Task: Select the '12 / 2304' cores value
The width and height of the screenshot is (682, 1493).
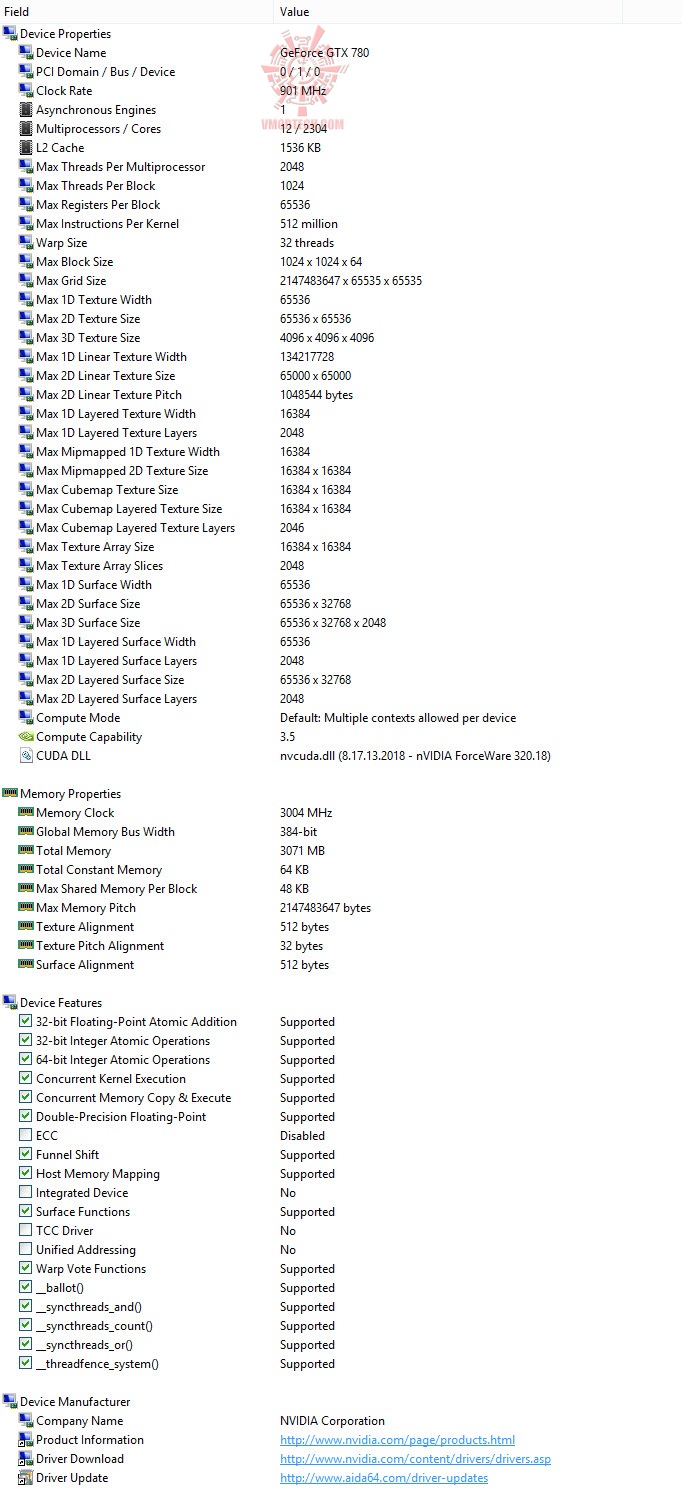Action: coord(304,129)
